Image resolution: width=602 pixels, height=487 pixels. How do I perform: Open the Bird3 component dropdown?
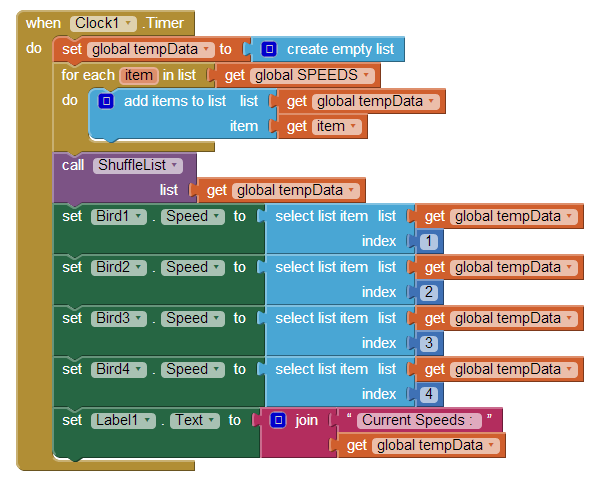119,318
